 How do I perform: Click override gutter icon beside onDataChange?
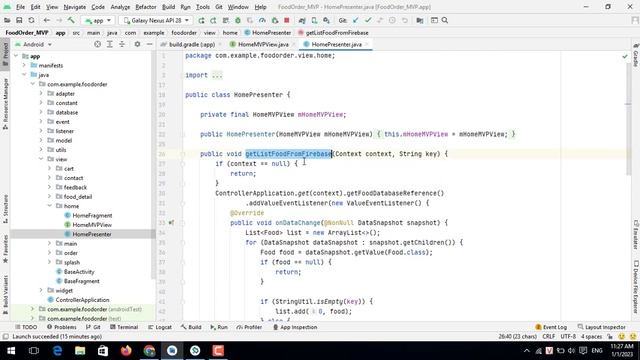pyautogui.click(x=172, y=223)
